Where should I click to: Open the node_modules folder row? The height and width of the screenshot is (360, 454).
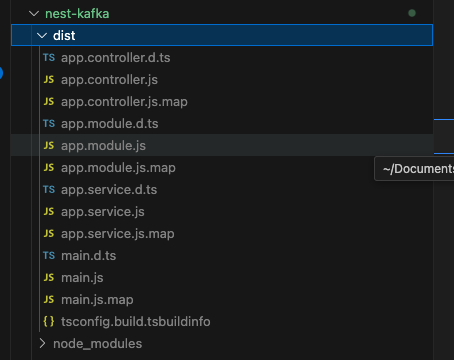coord(222,344)
